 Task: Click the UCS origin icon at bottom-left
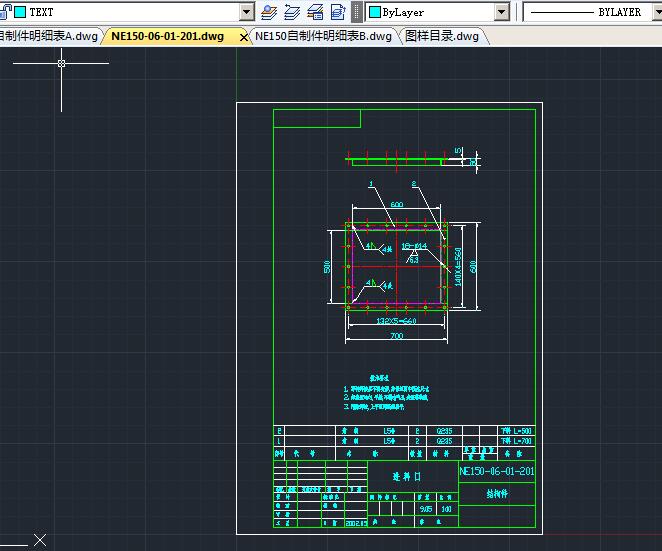click(x=39, y=540)
